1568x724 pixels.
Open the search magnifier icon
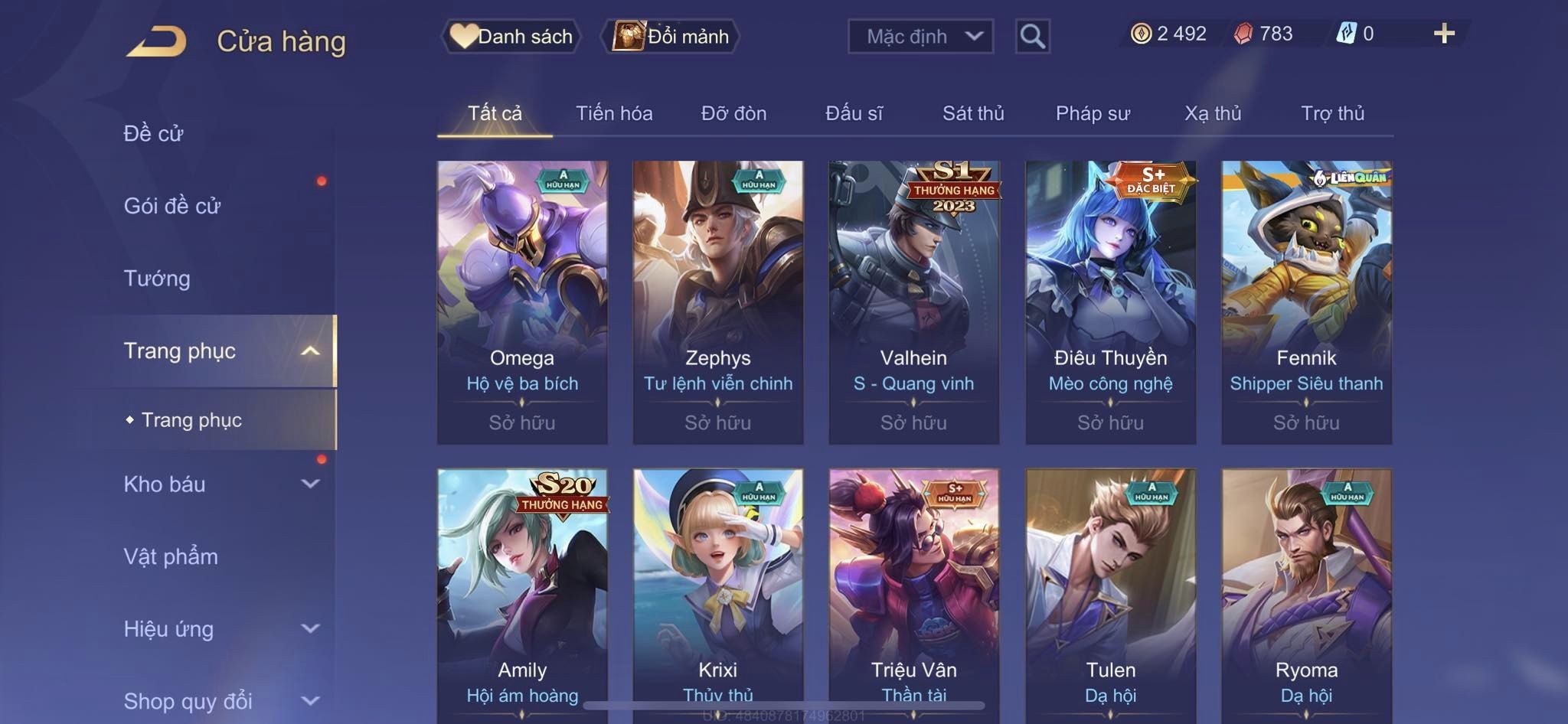(1032, 36)
